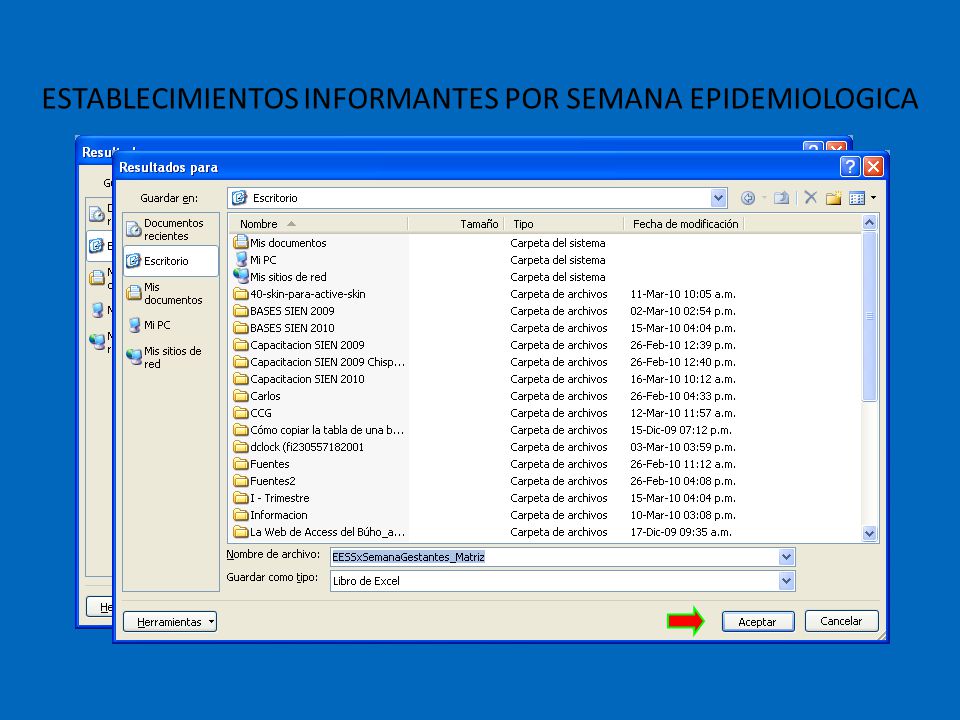Select the Fuentes2 folder
Screen dimensions: 960x720
click(x=265, y=481)
